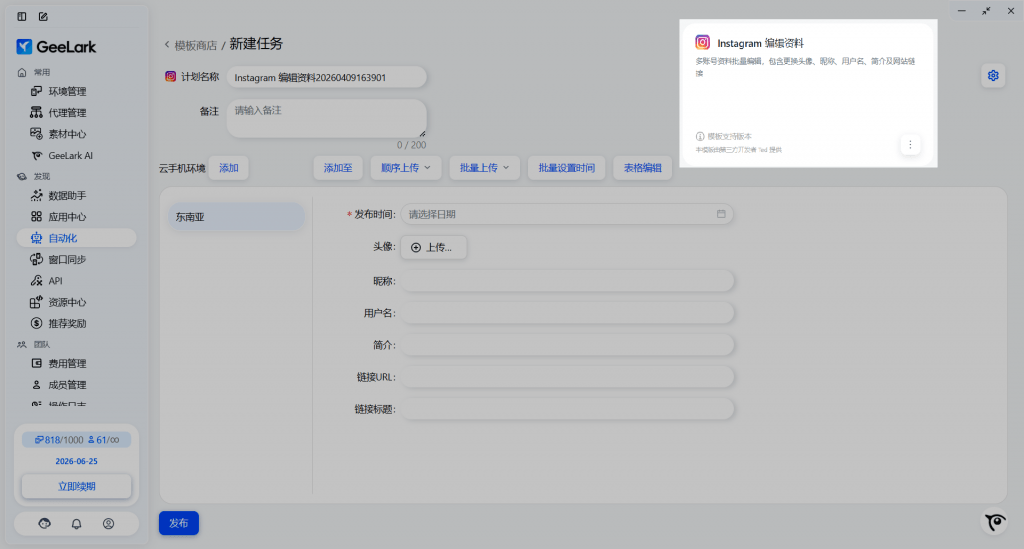
Task: Click the eye logo floating button
Action: pos(994,522)
